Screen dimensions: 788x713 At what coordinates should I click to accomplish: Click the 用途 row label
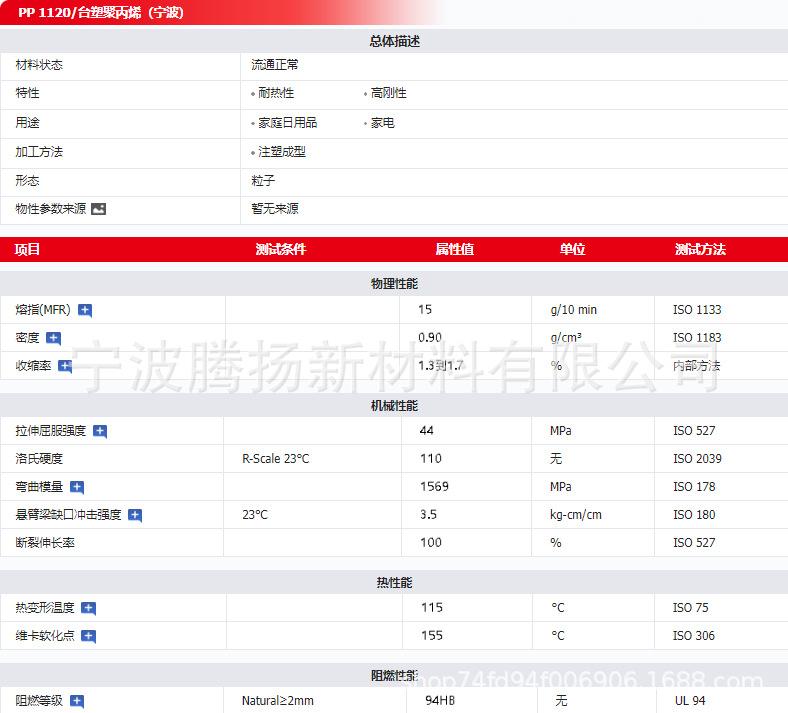coord(28,123)
